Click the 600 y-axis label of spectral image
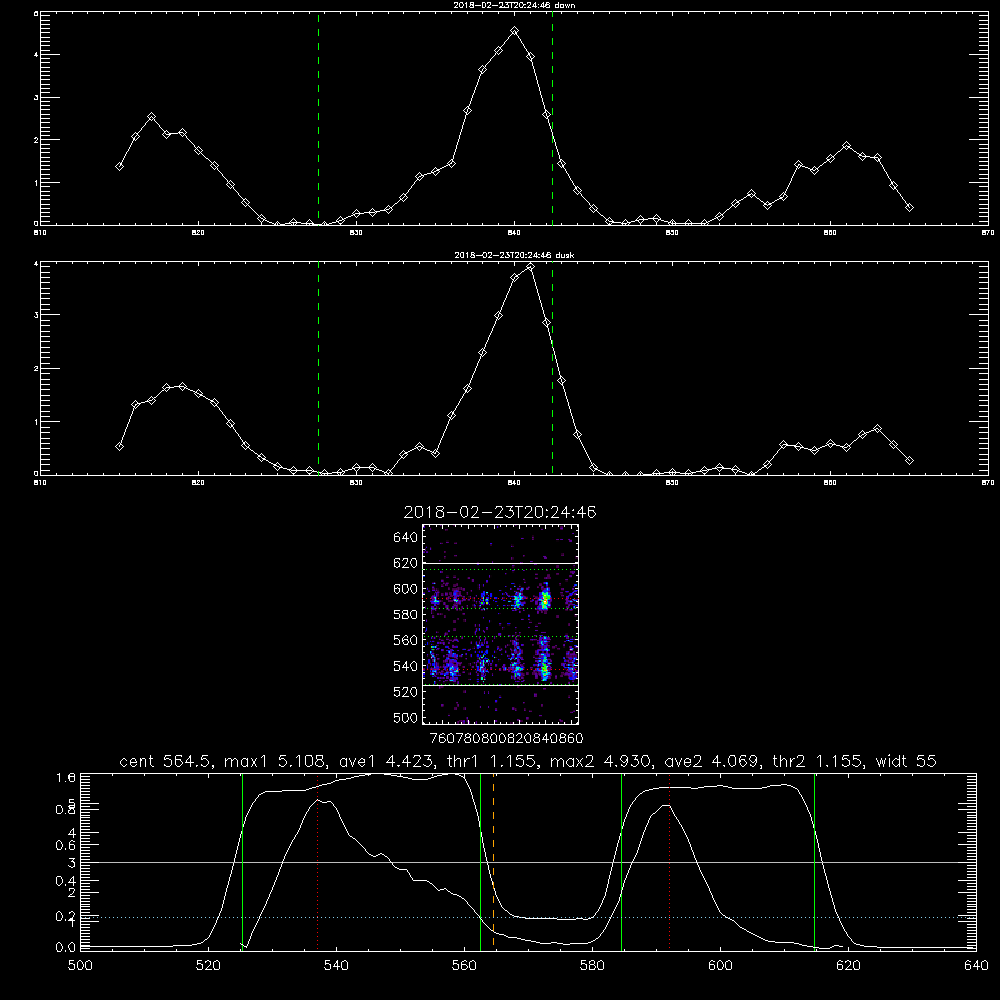 [x=406, y=589]
